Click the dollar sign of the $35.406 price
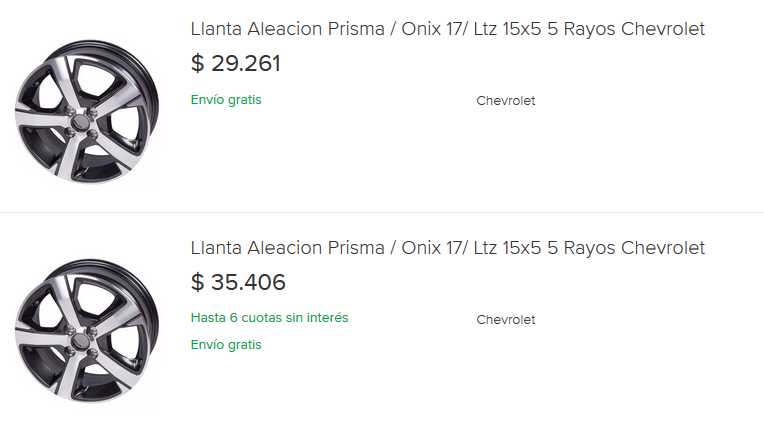This screenshot has width=764, height=425. coord(197,283)
